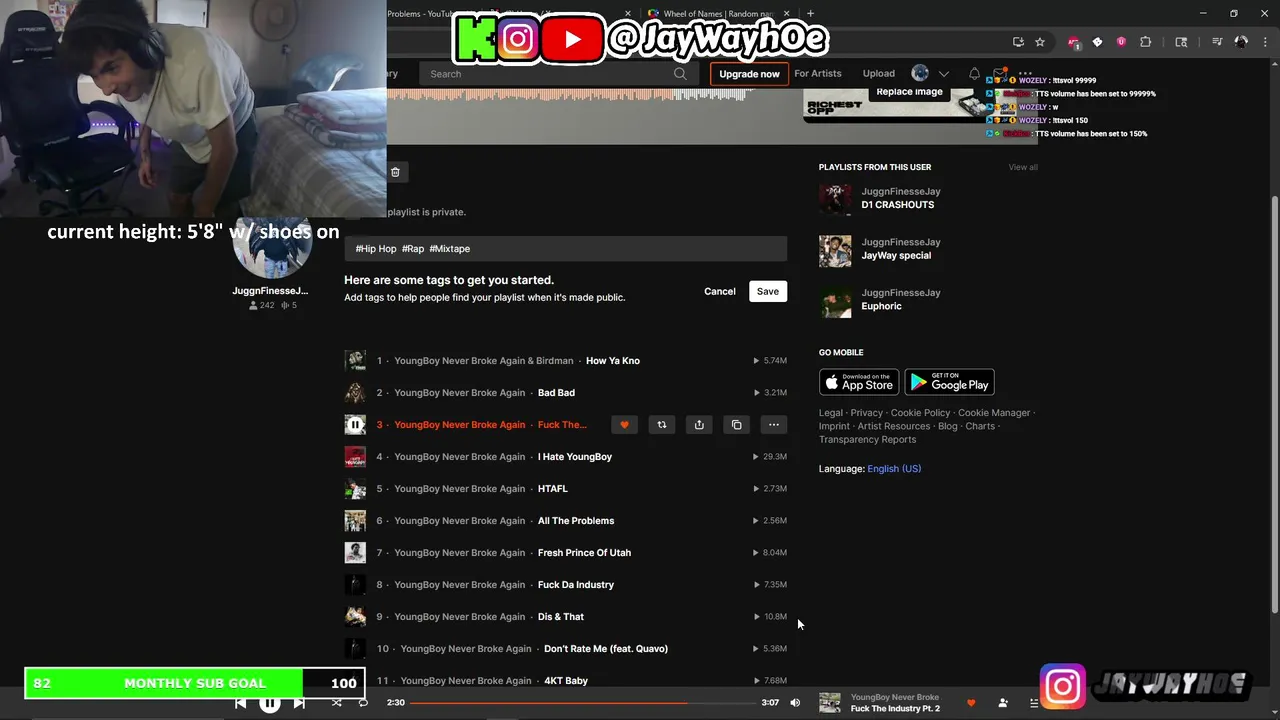
Task: Bookmark page with the star icon
Action: pyautogui.click(x=1040, y=42)
